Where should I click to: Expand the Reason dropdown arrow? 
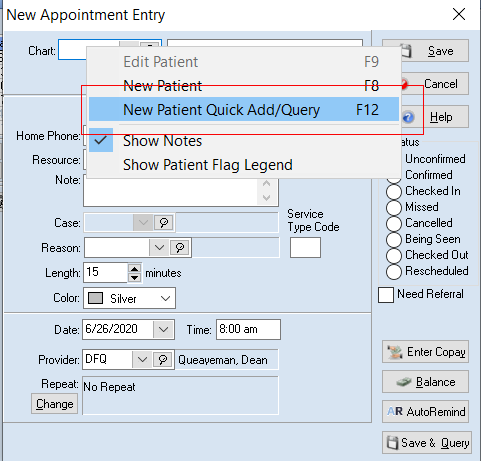pos(159,248)
